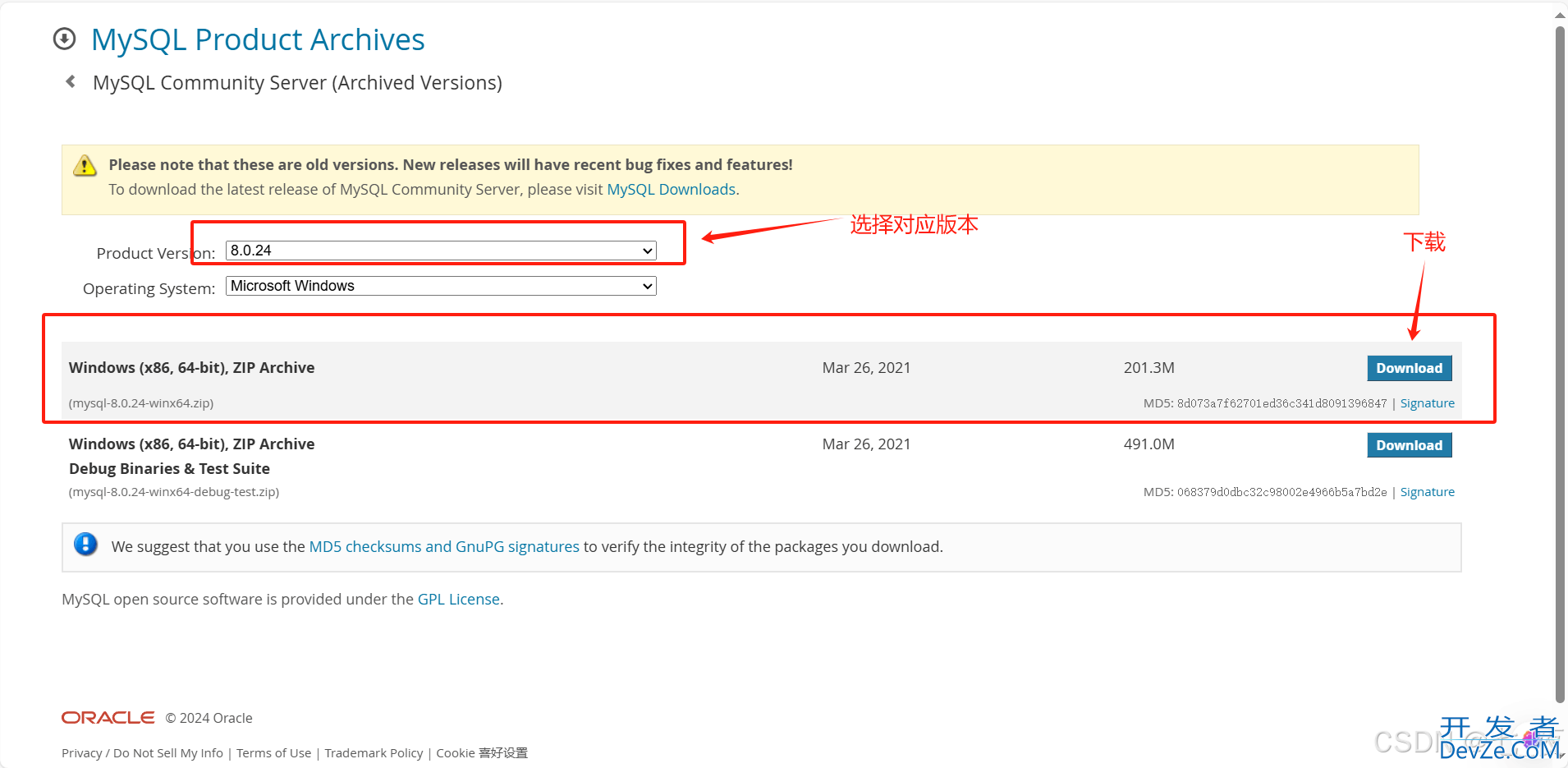Click the Debug Binaries & Test Suite title
Screen dimensions: 1568x768
[169, 469]
